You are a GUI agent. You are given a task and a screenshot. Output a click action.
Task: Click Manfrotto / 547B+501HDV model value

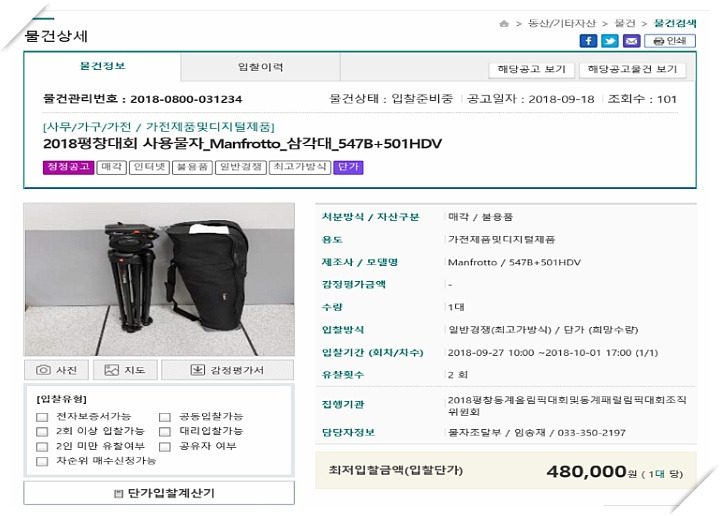514,263
